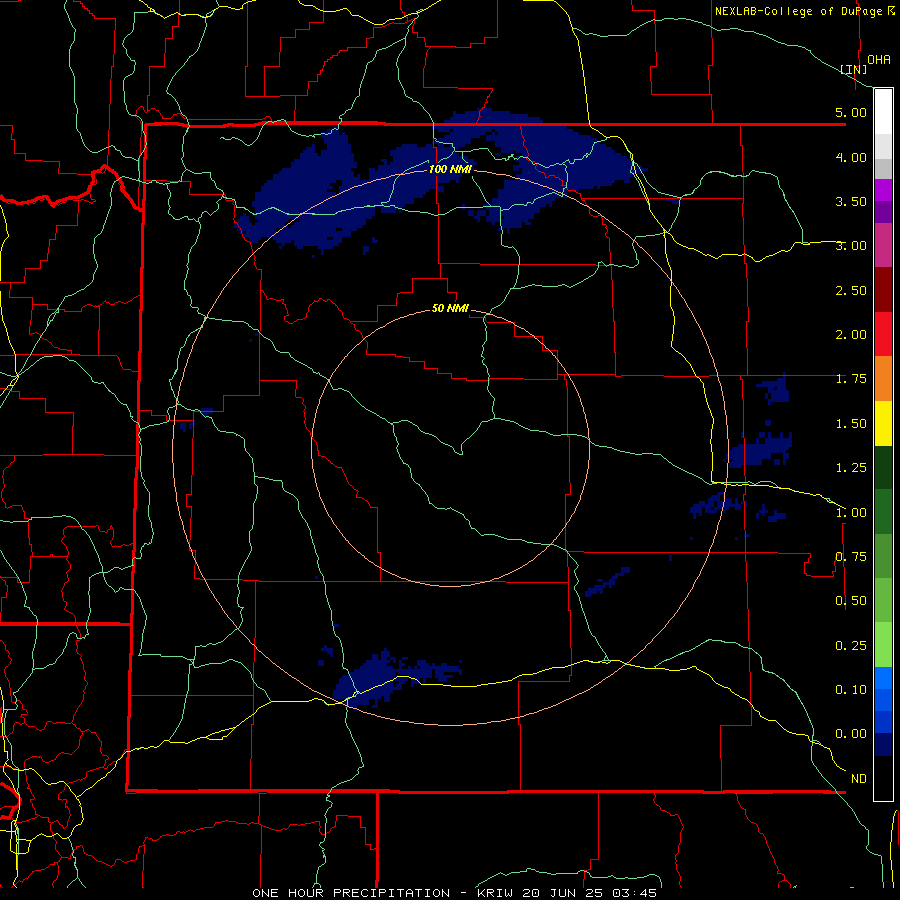Select the '2.50' legend value
Viewport: 900px width, 900px height.
click(x=851, y=290)
